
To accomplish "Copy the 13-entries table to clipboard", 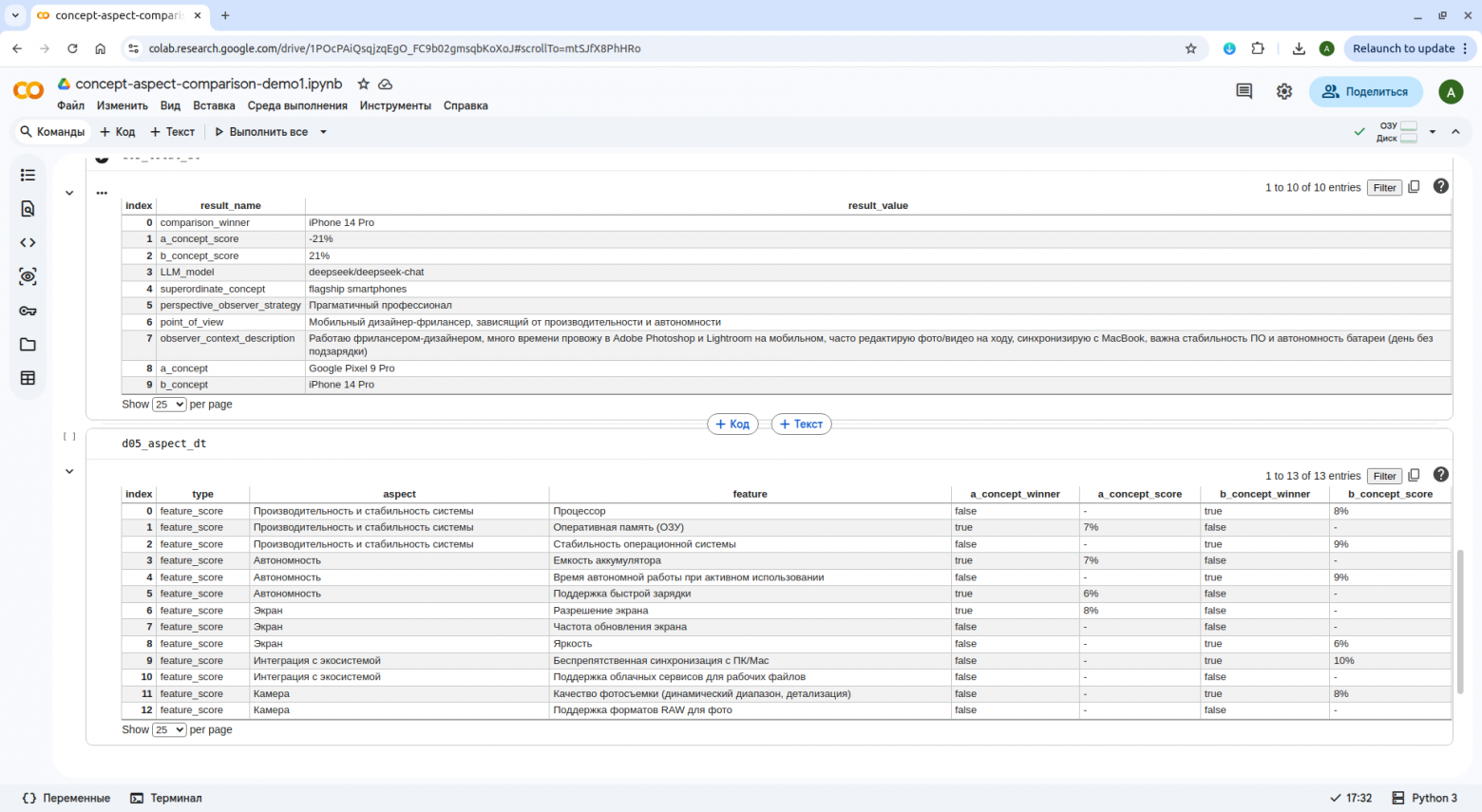I will coord(1414,475).
